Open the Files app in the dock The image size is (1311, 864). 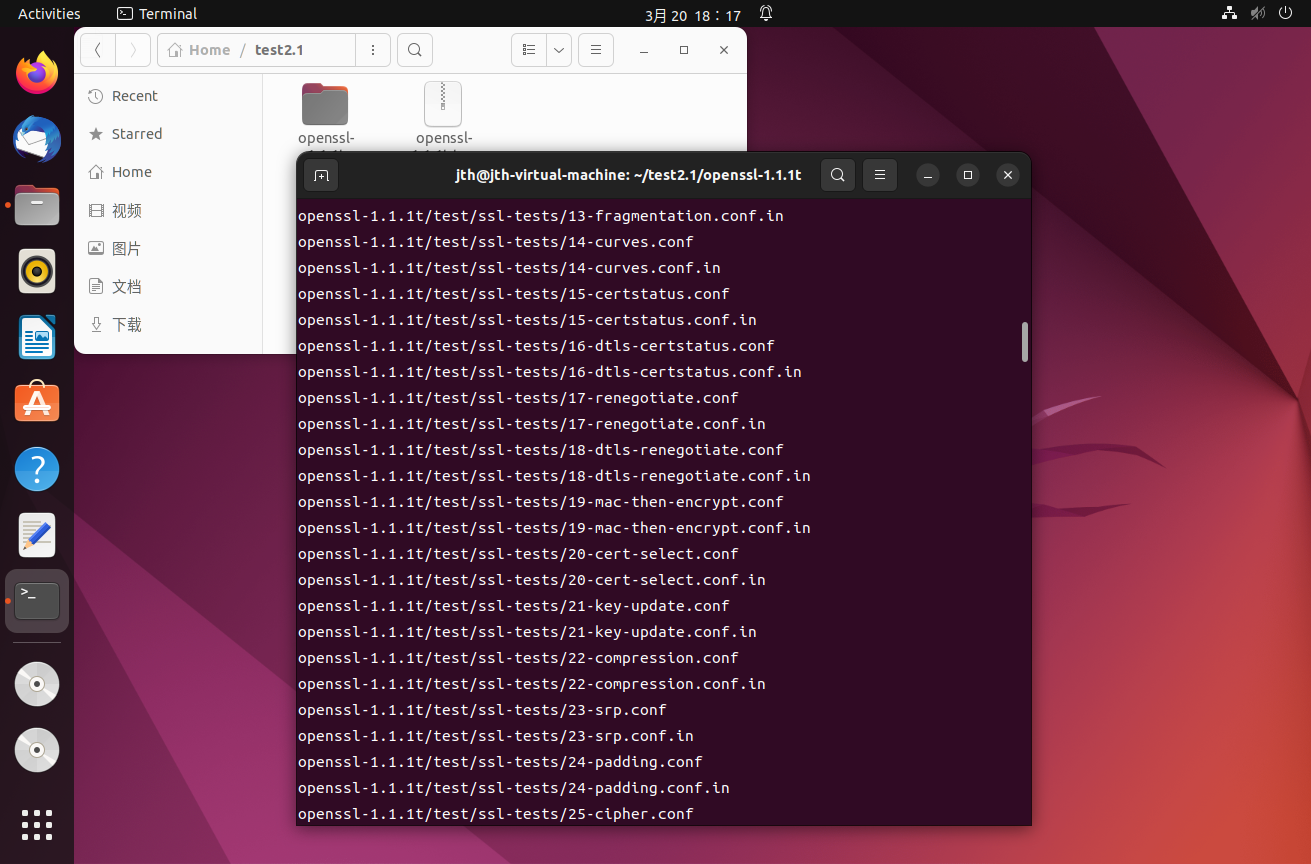pyautogui.click(x=37, y=205)
